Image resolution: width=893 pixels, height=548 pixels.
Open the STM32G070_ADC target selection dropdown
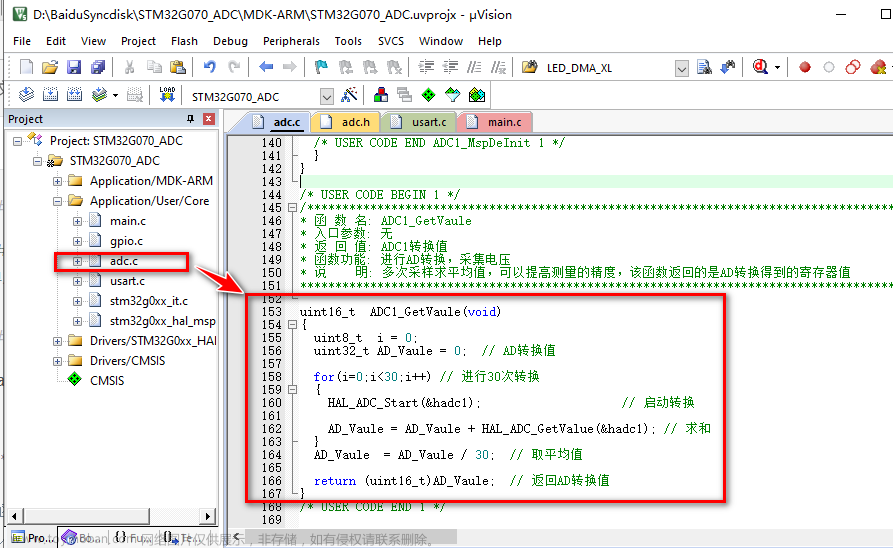(326, 96)
